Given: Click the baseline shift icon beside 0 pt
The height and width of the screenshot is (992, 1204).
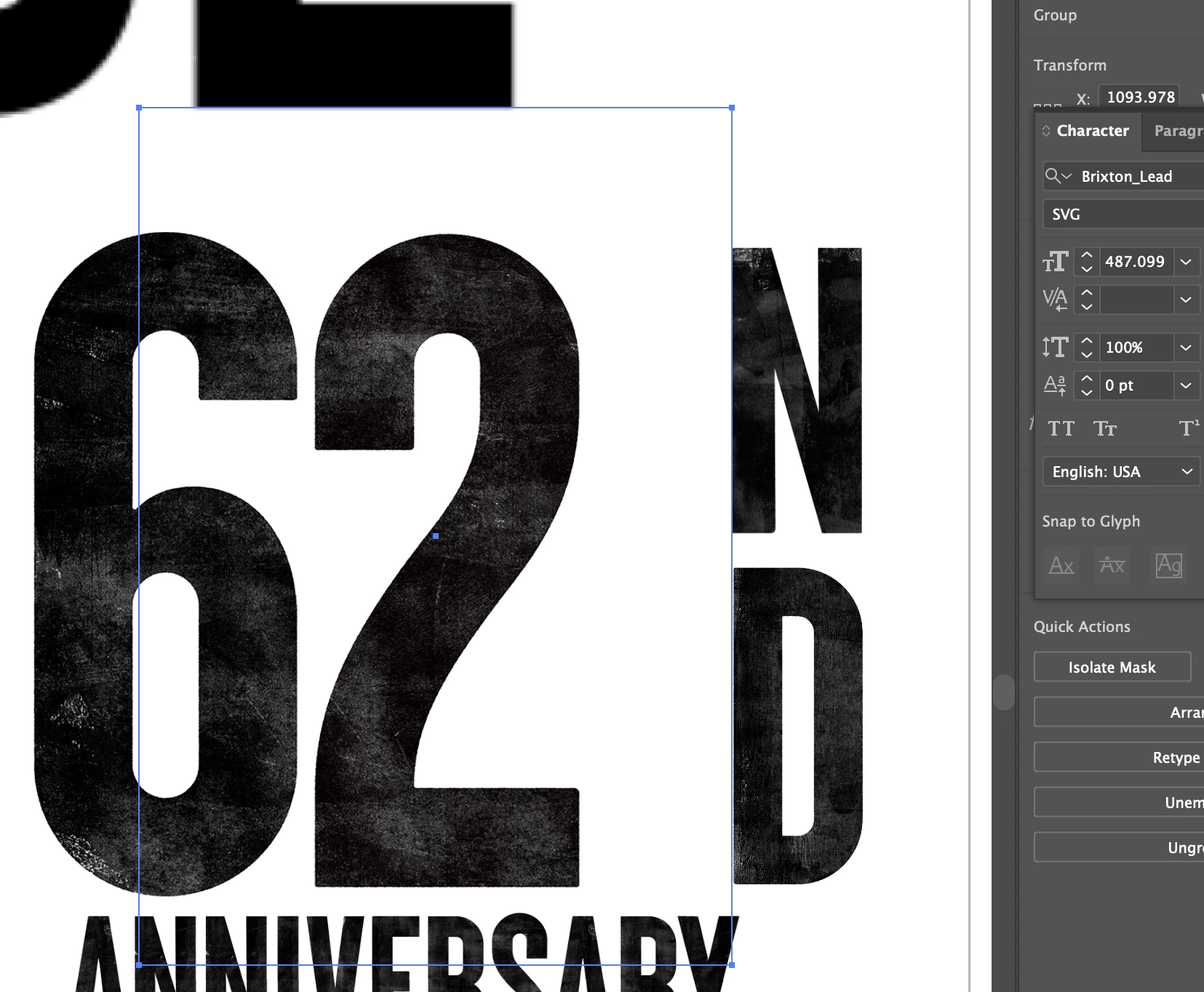Looking at the screenshot, I should [1055, 385].
